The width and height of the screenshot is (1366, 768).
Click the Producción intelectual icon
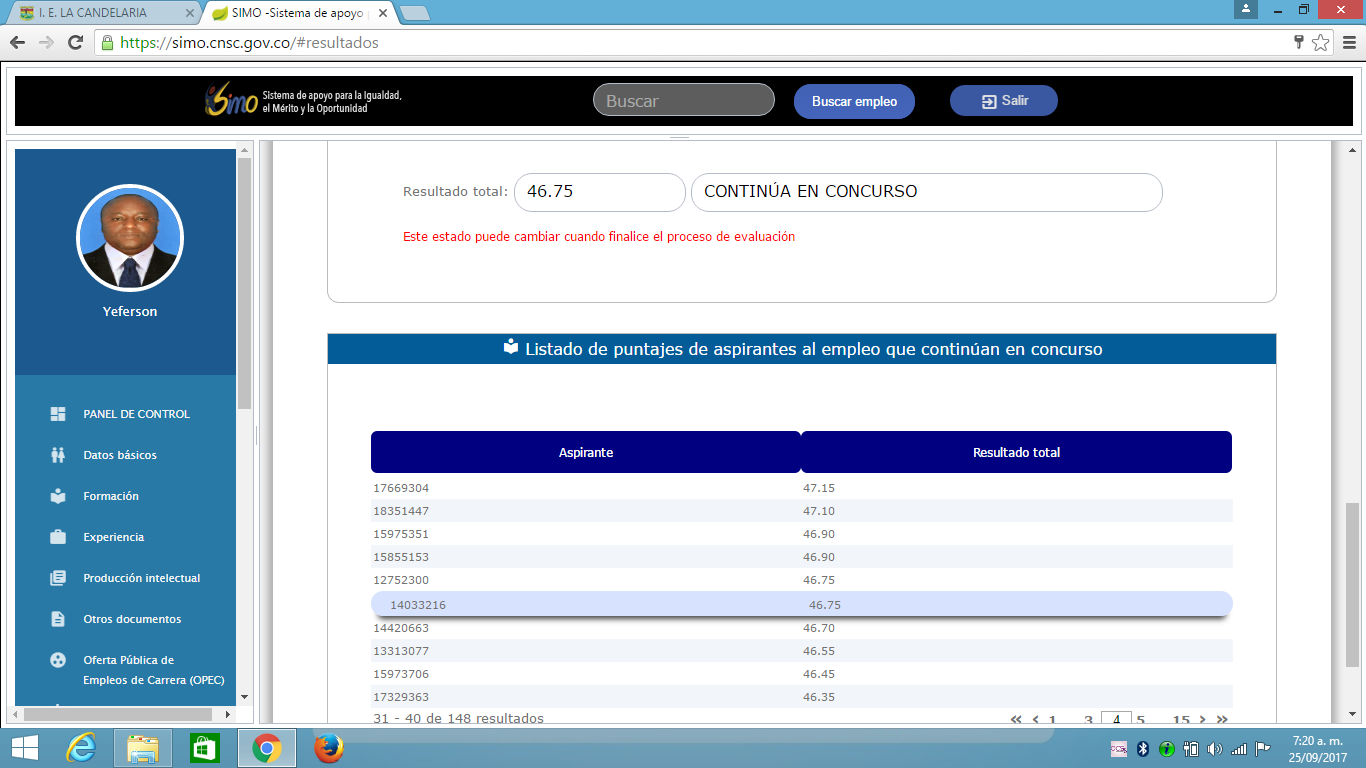pos(58,578)
